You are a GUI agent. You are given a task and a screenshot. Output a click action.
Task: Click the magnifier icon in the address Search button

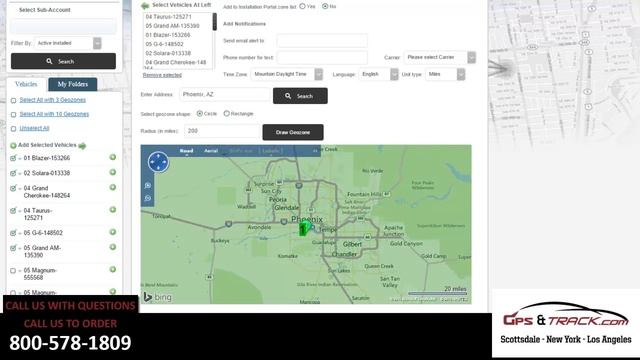(288, 96)
